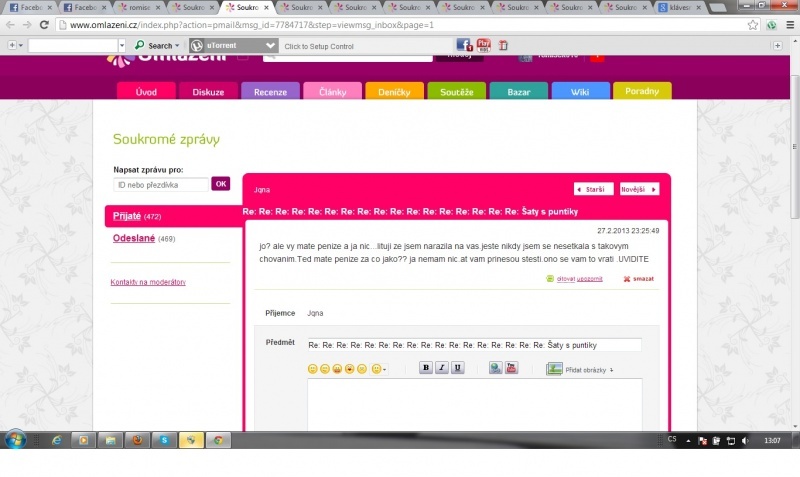The image size is (800, 477).
Task: Go to the Starší message
Action: point(593,188)
